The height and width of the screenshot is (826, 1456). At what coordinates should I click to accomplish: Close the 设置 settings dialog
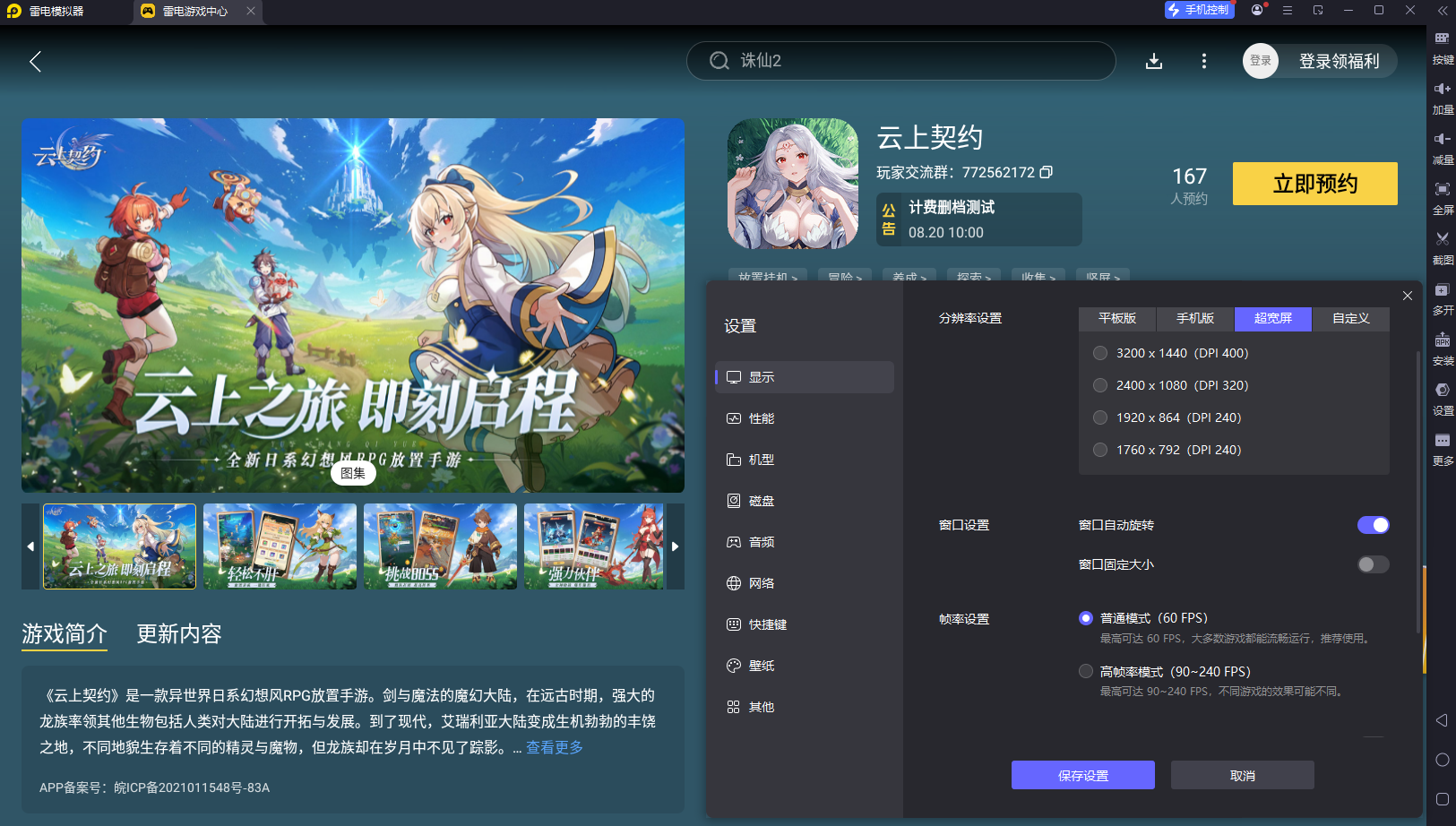(1408, 296)
